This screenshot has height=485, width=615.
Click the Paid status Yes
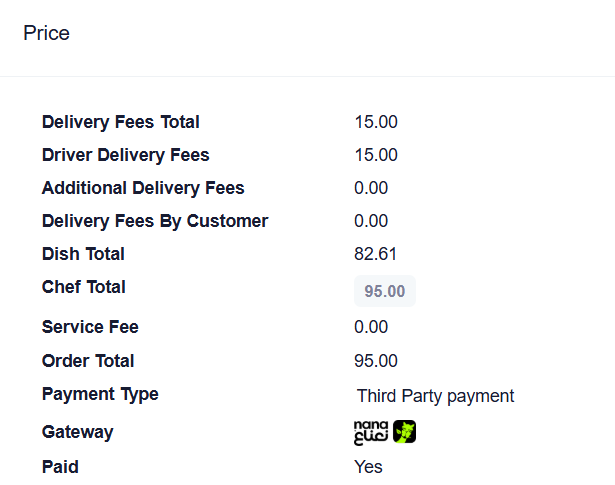[368, 467]
